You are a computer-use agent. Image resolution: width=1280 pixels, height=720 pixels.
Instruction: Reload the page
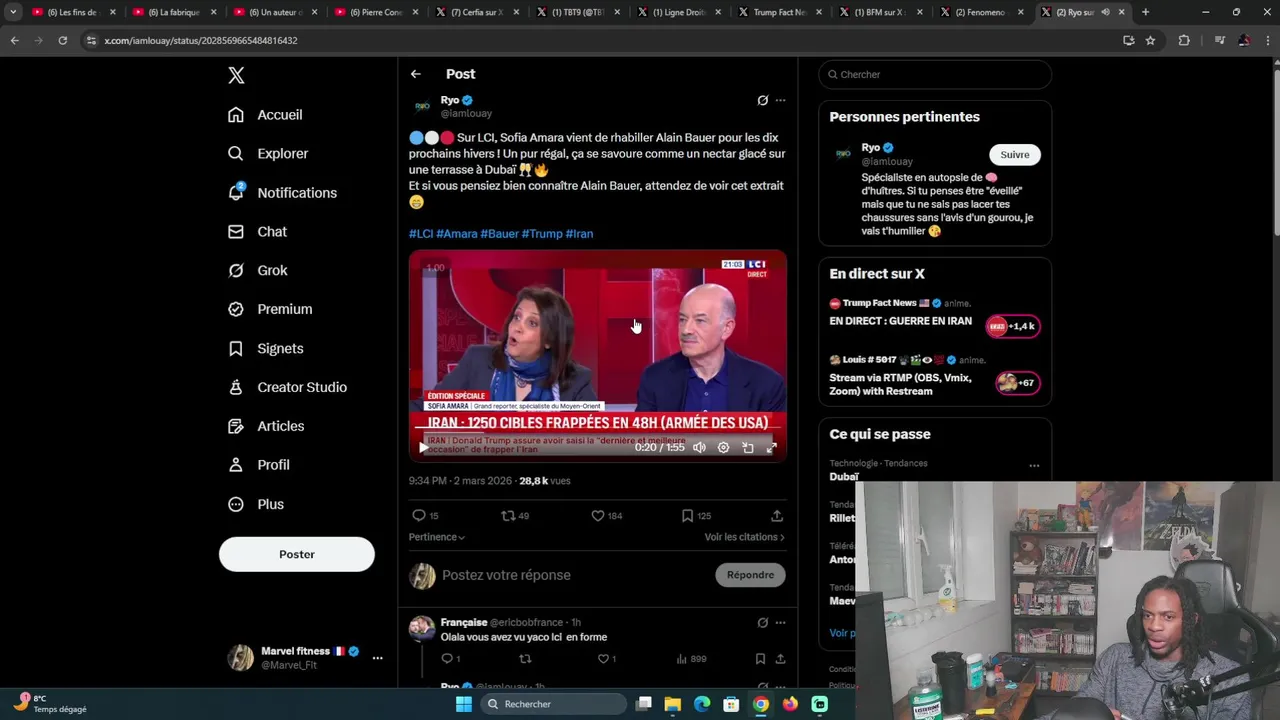coord(62,40)
